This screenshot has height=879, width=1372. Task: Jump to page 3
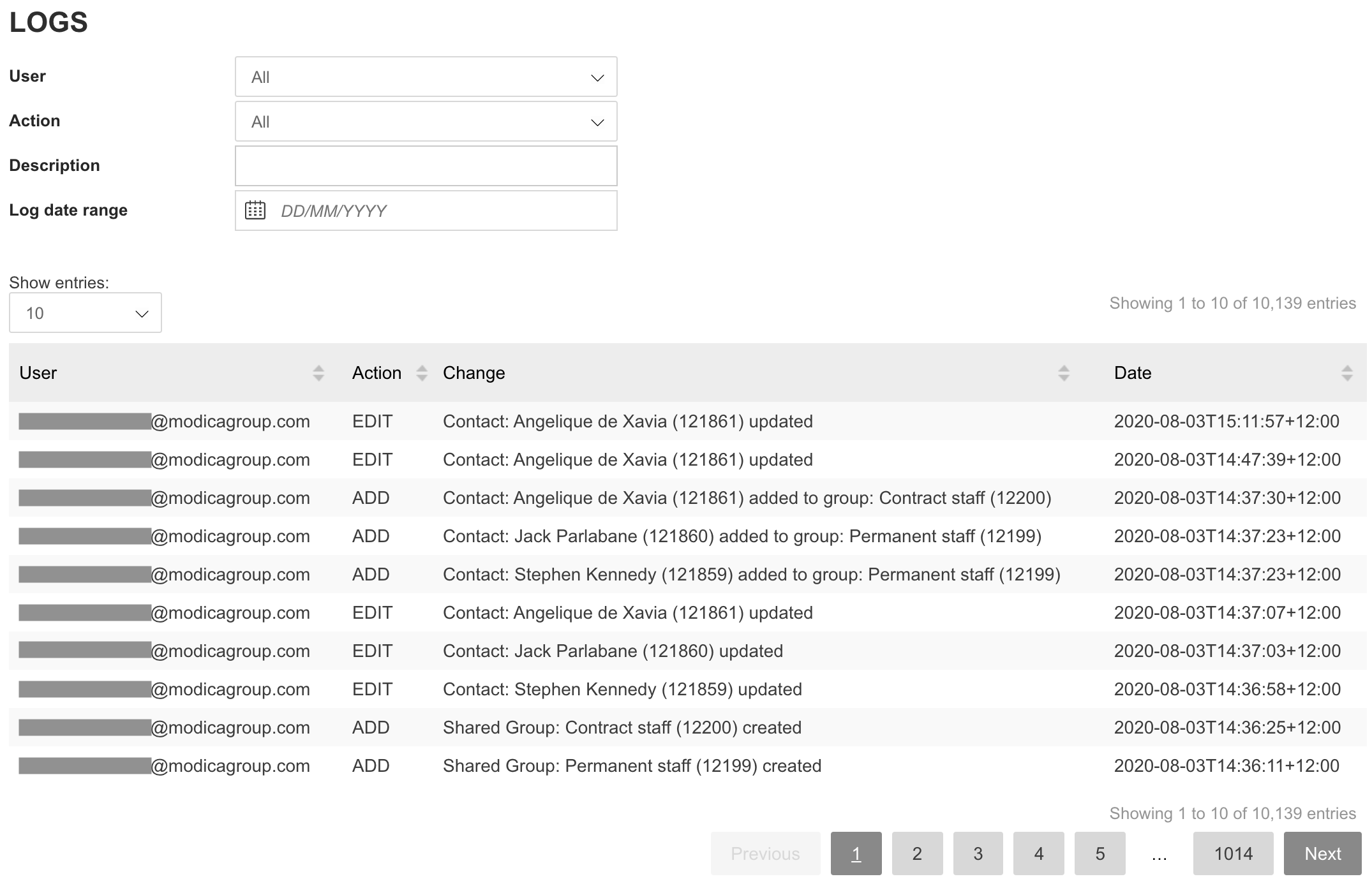pyautogui.click(x=978, y=853)
